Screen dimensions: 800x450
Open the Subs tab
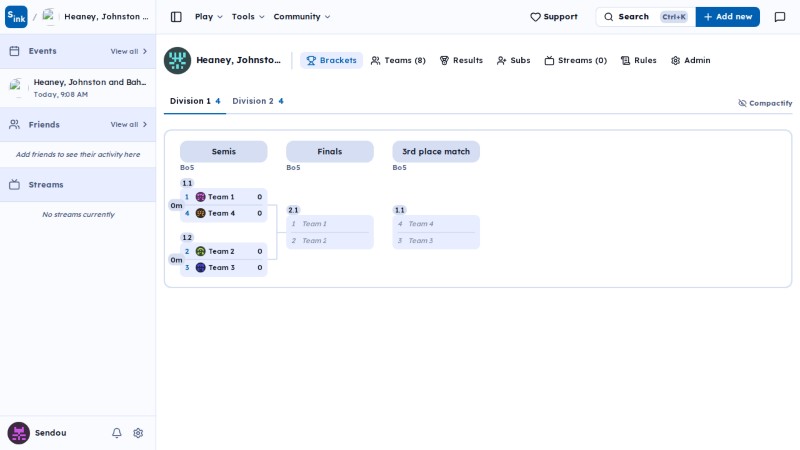(513, 60)
